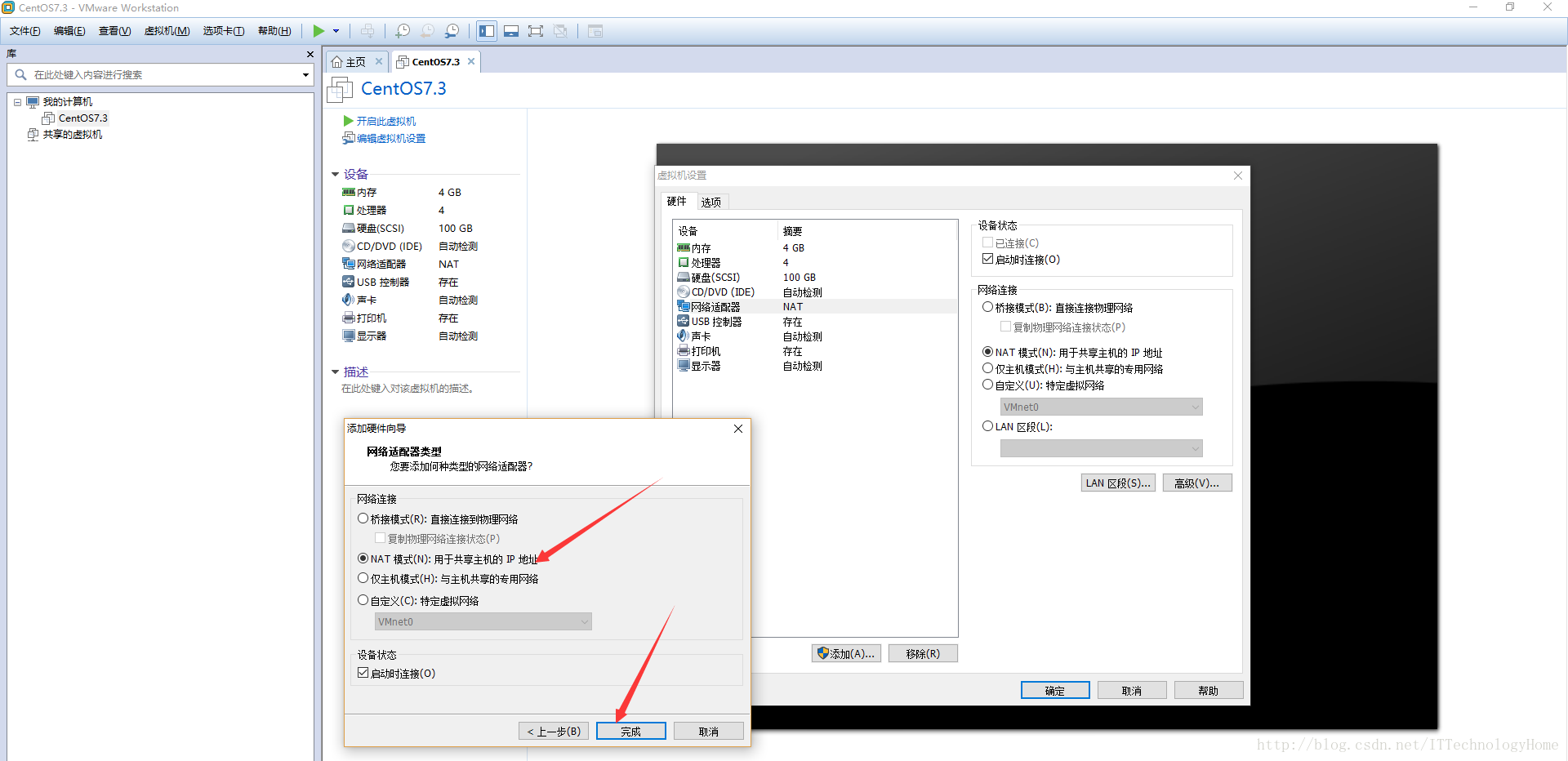The height and width of the screenshot is (761, 1568).
Task: Select 桥接模式(R) radio in hardware wizard
Action: pos(363,519)
